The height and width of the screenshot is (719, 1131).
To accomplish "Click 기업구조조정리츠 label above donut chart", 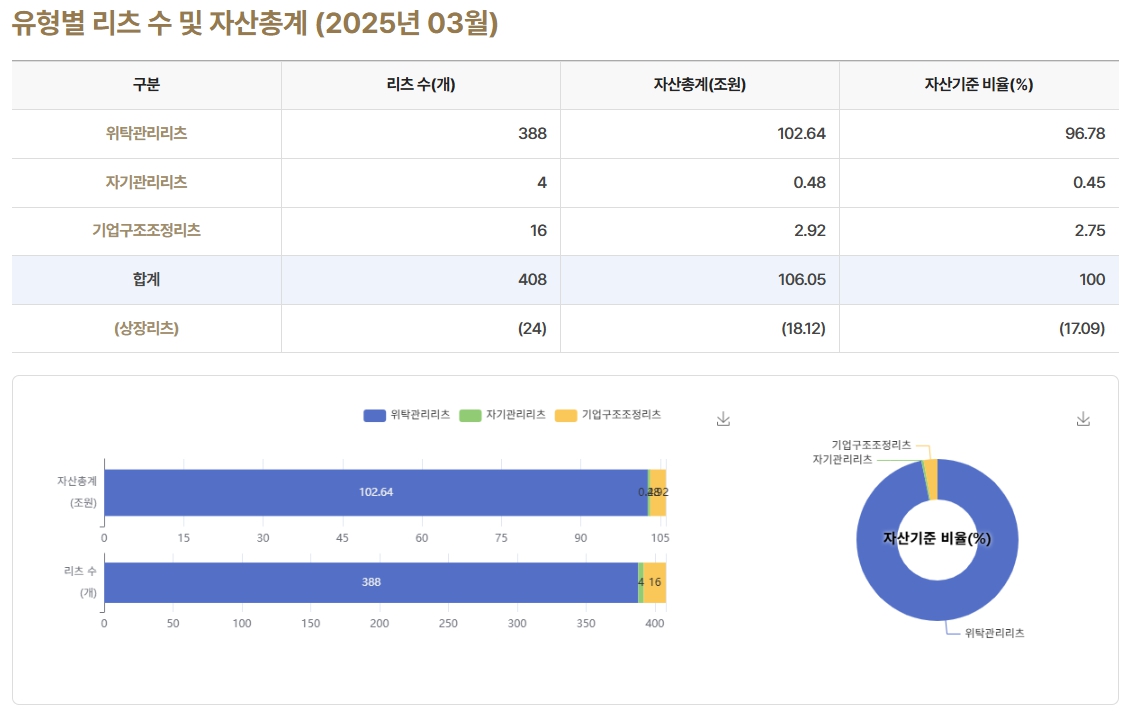I will tap(871, 444).
